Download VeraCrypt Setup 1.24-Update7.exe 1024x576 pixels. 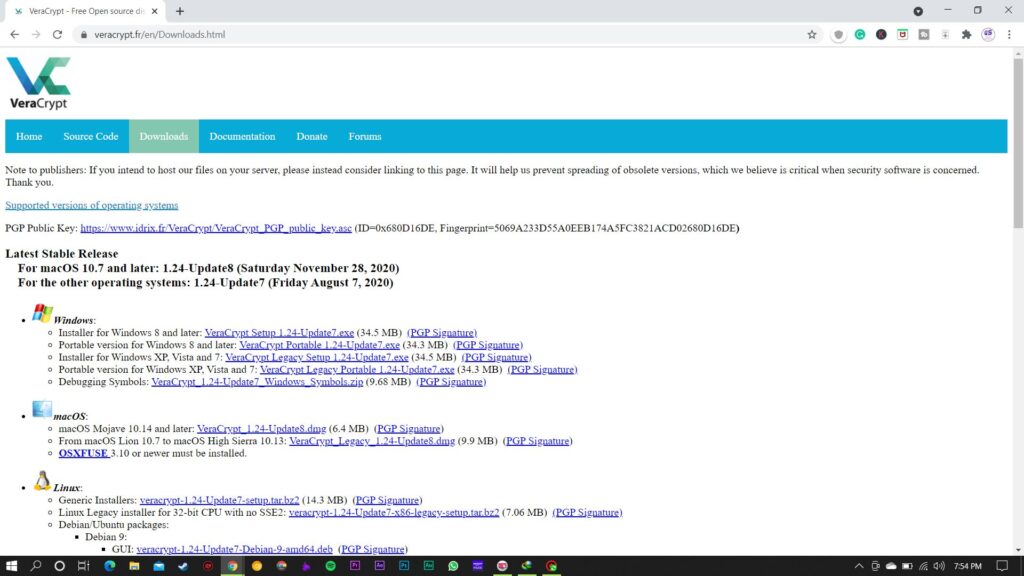[x=279, y=332]
